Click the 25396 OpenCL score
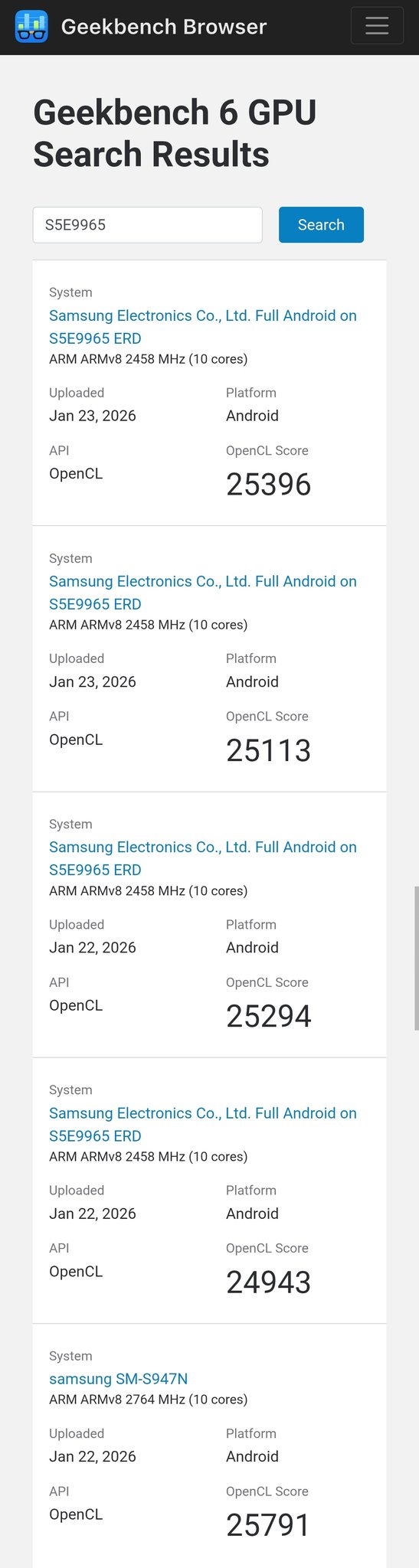The width and height of the screenshot is (419, 1568). (269, 485)
